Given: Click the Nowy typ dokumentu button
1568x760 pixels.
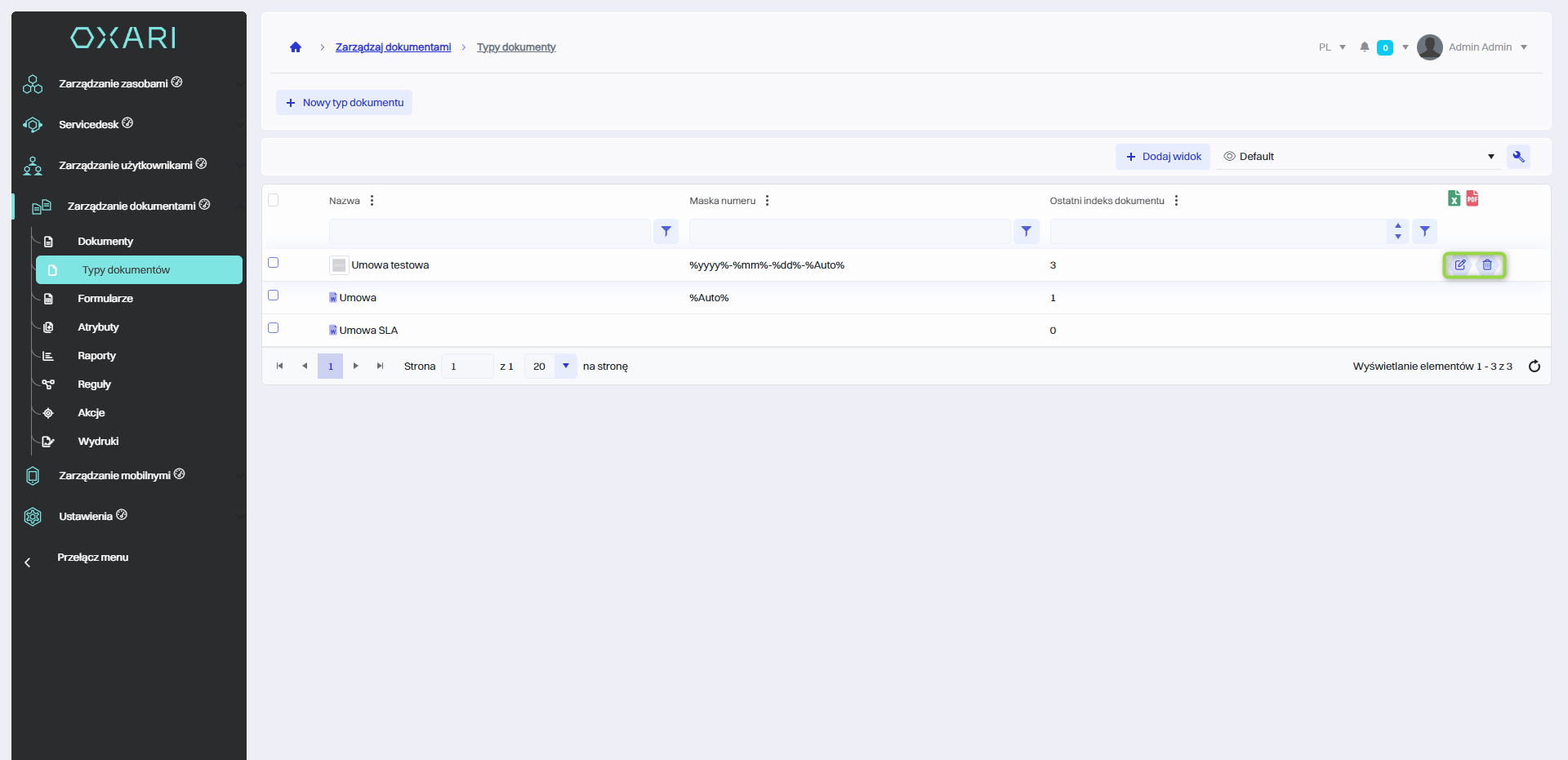Looking at the screenshot, I should (x=344, y=103).
